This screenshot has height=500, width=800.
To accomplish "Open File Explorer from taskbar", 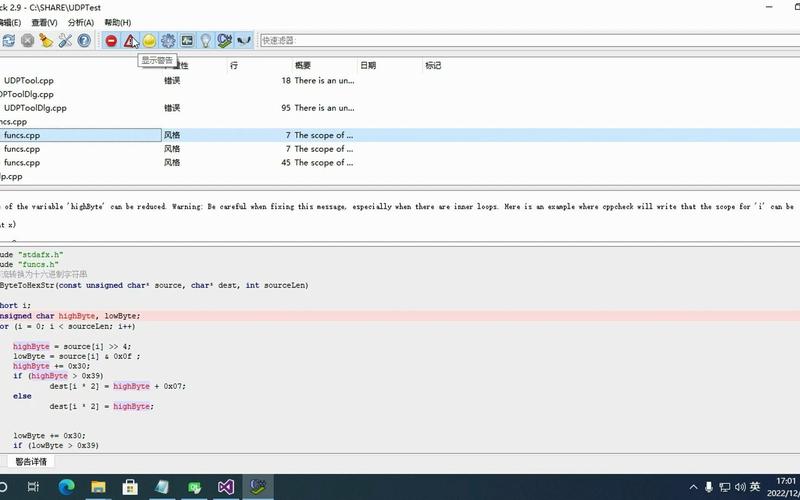I will [x=98, y=487].
